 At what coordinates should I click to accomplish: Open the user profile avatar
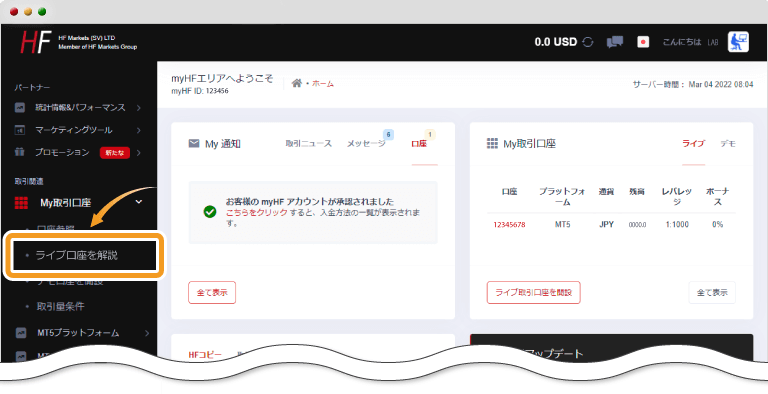(x=738, y=42)
